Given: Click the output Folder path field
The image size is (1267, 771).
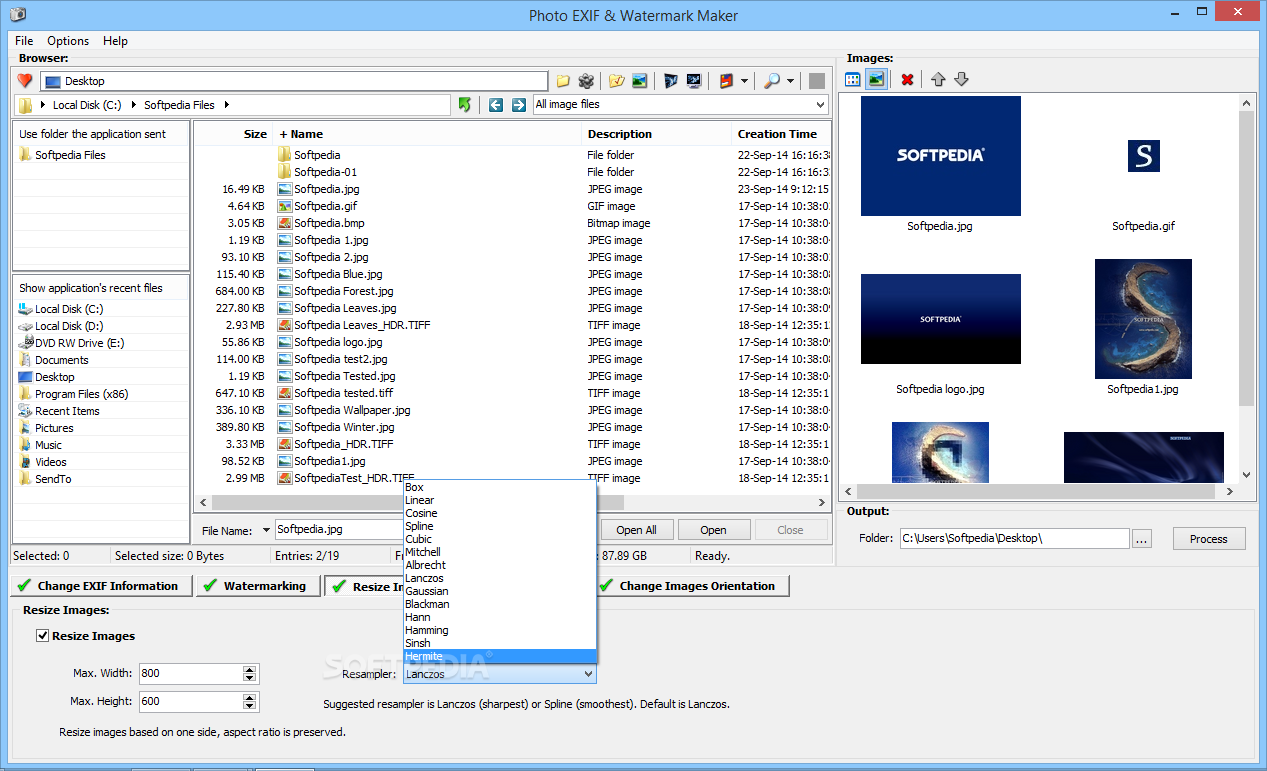Looking at the screenshot, I should tap(1014, 539).
